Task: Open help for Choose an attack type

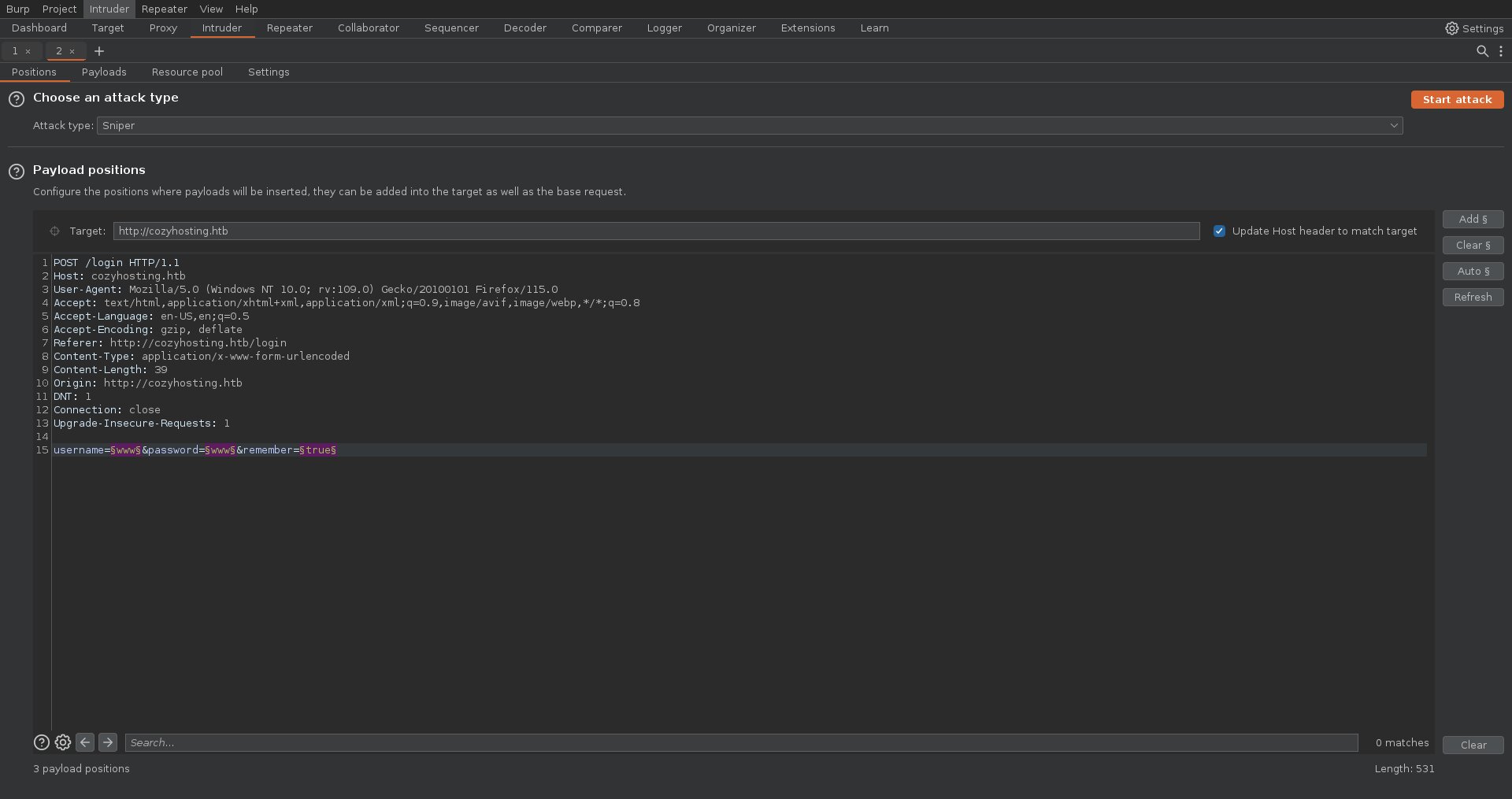Action: [17, 99]
